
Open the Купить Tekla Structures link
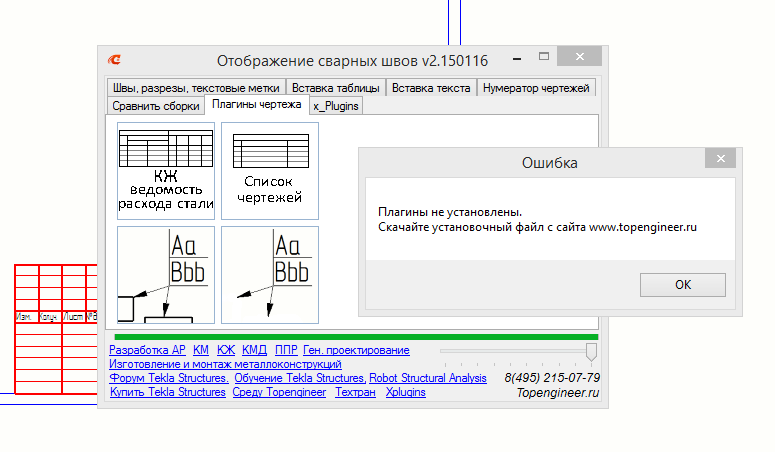(x=168, y=393)
